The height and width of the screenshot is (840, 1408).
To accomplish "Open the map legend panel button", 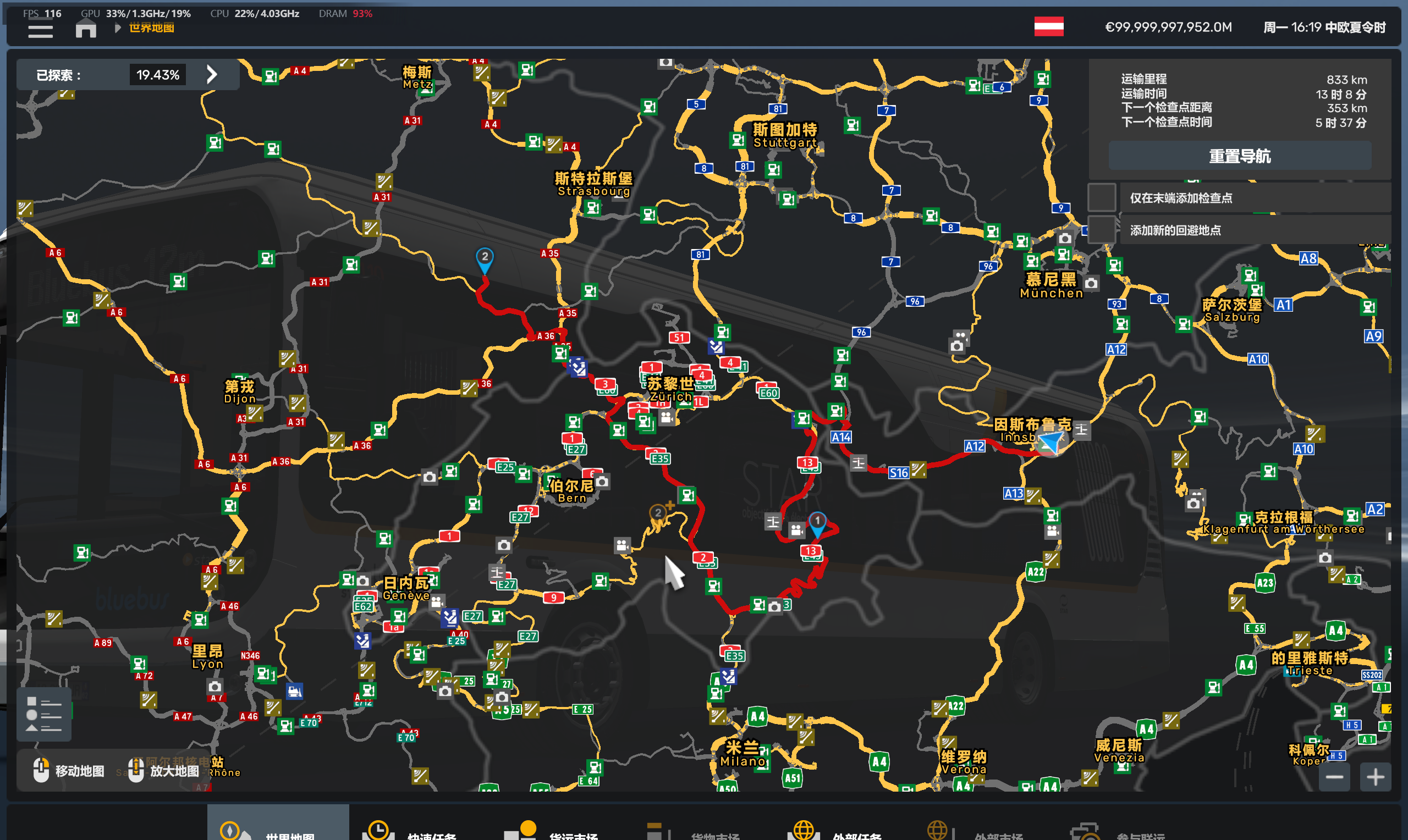I will click(43, 714).
